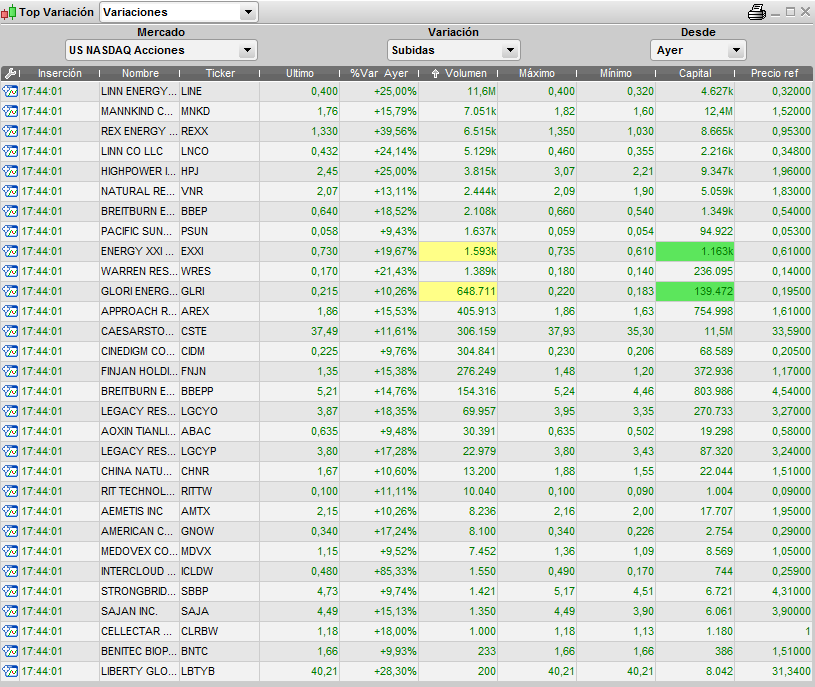Open chart icon for VNR row
This screenshot has height=687, width=815.
(10, 191)
